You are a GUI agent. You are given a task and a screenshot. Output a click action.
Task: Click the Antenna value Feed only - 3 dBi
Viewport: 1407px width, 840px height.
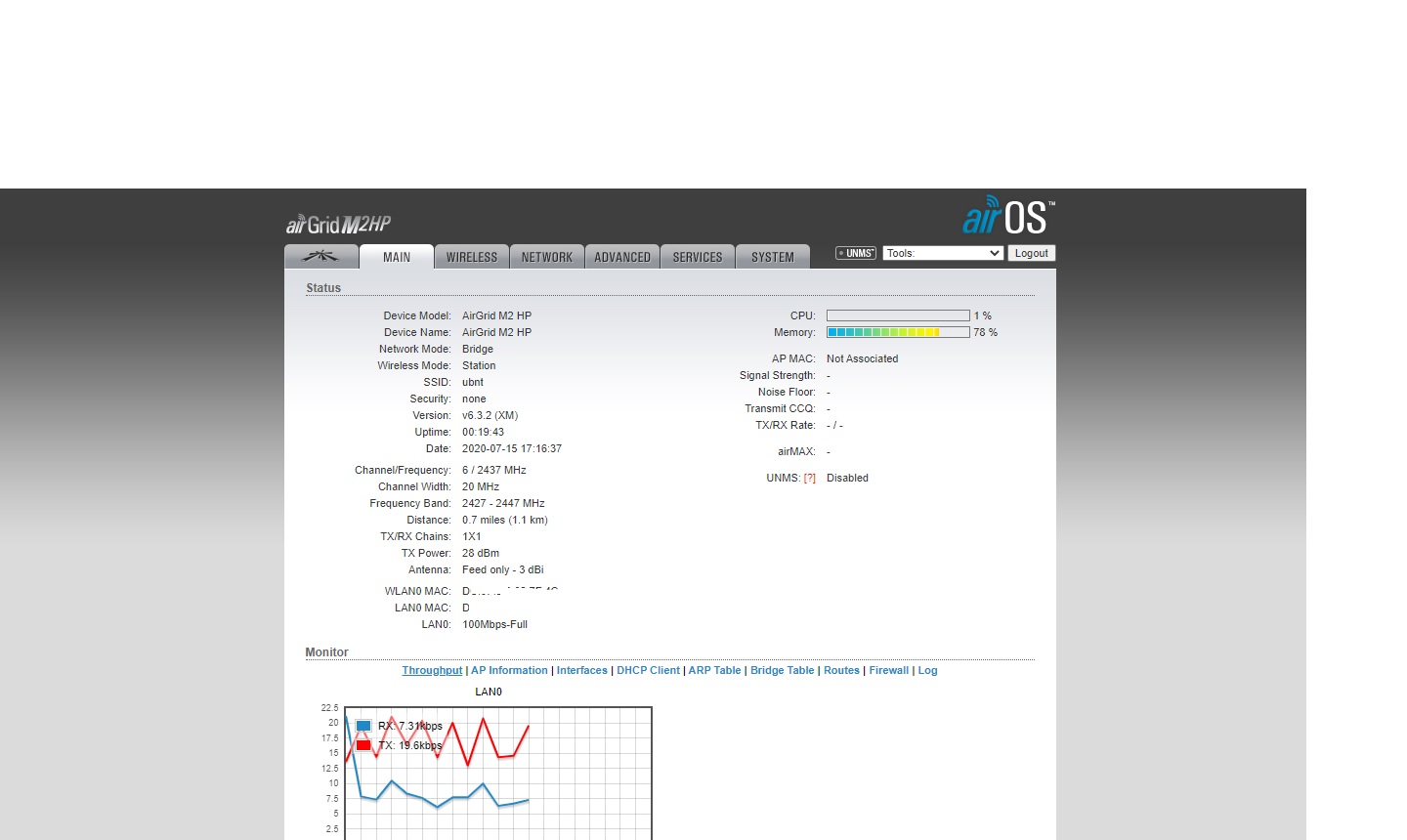click(503, 569)
